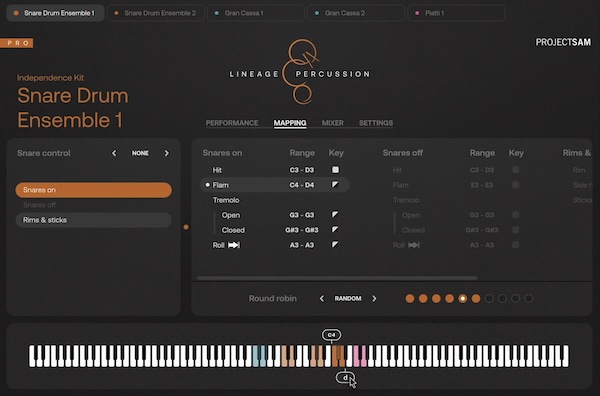
Task: Click the d range marker below keyboard
Action: (345, 378)
